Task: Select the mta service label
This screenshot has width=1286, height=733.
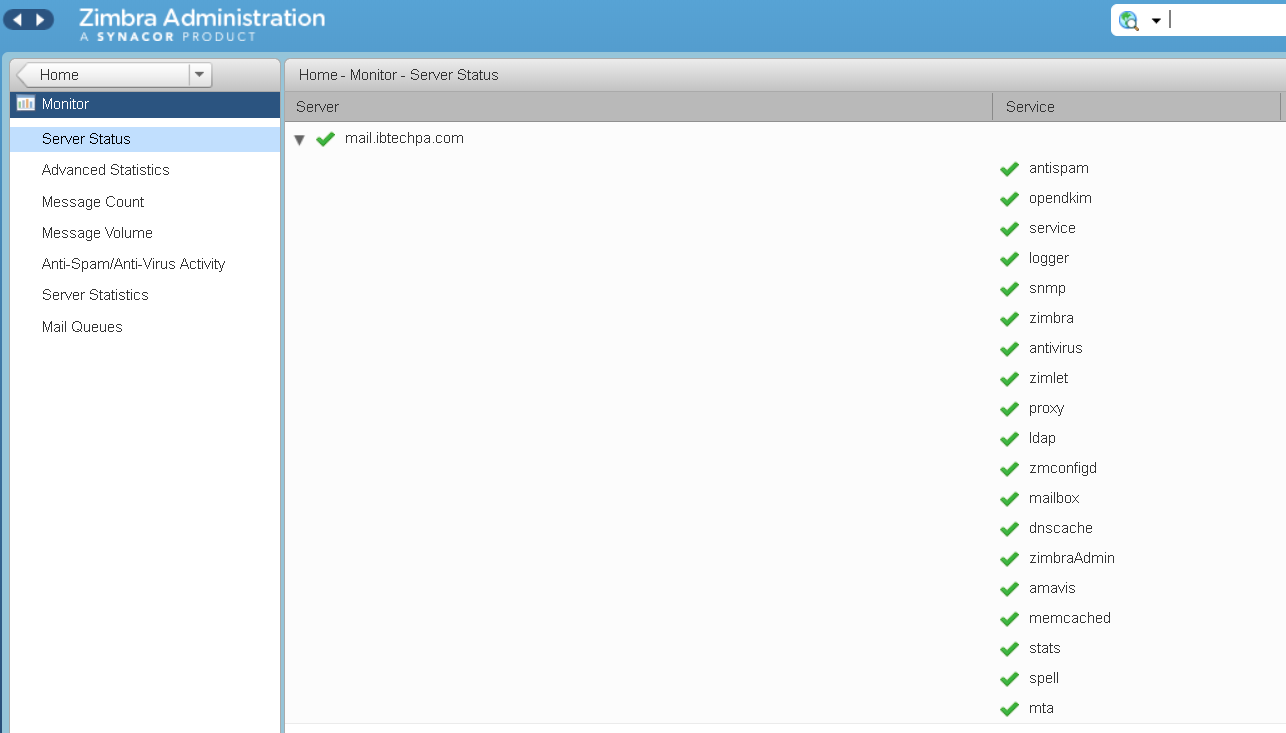Action: 1041,708
